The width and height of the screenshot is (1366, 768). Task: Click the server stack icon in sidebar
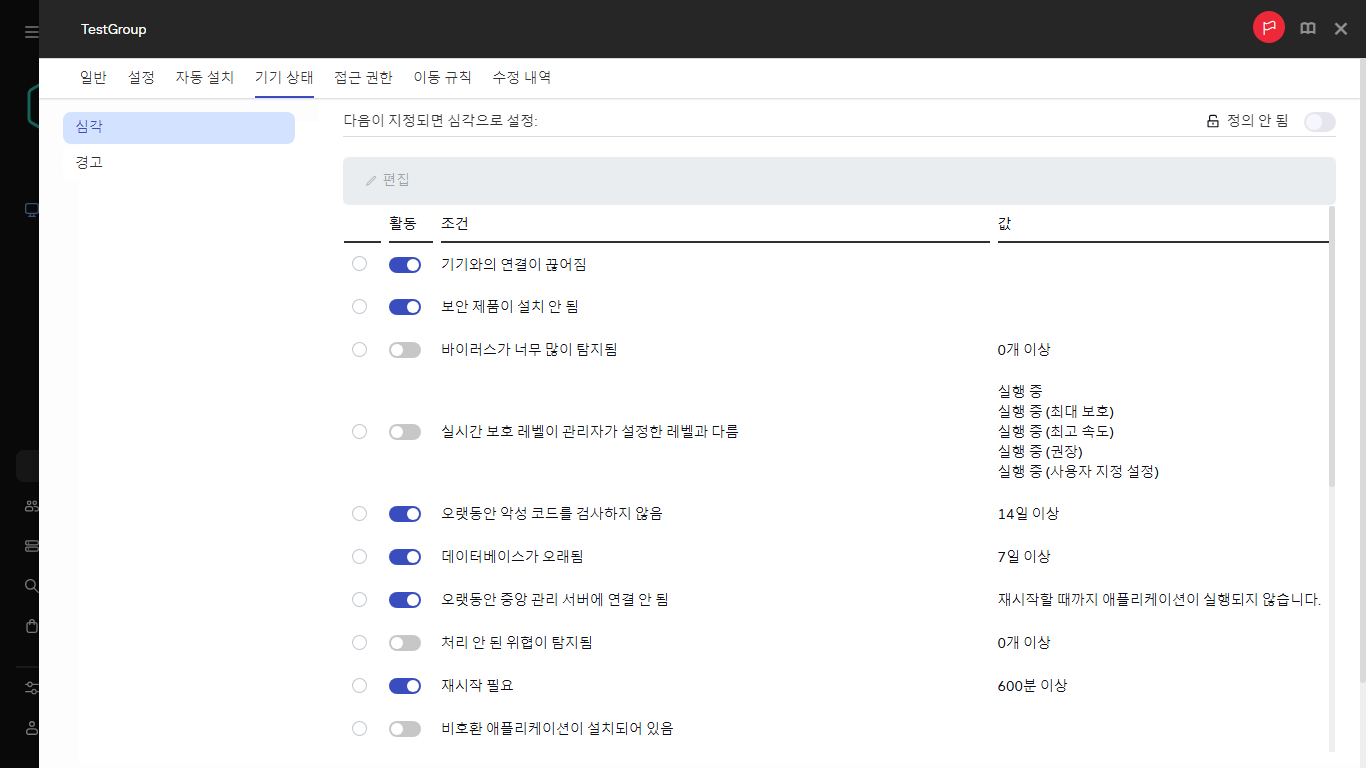point(31,546)
